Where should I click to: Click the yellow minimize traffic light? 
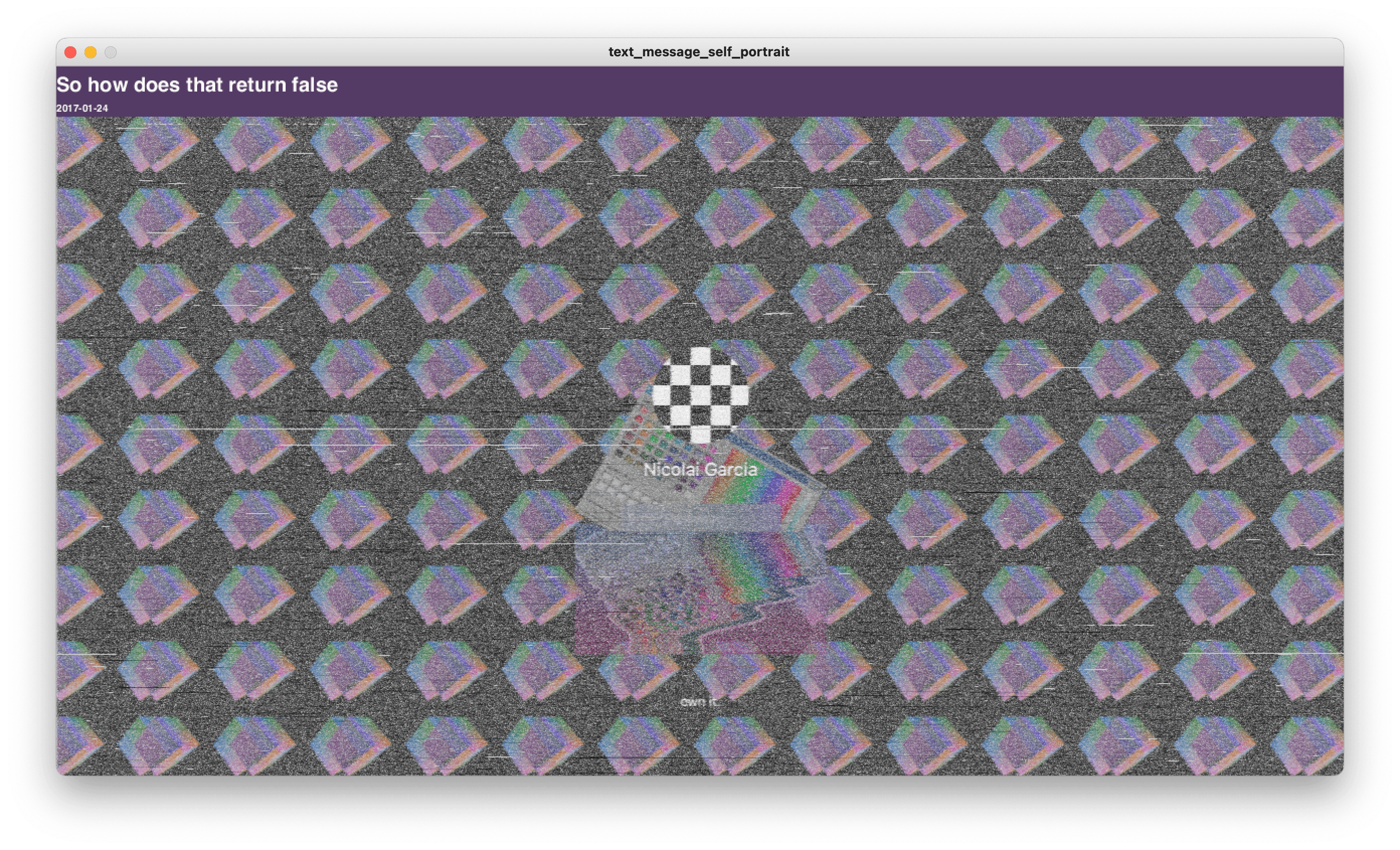coord(90,52)
